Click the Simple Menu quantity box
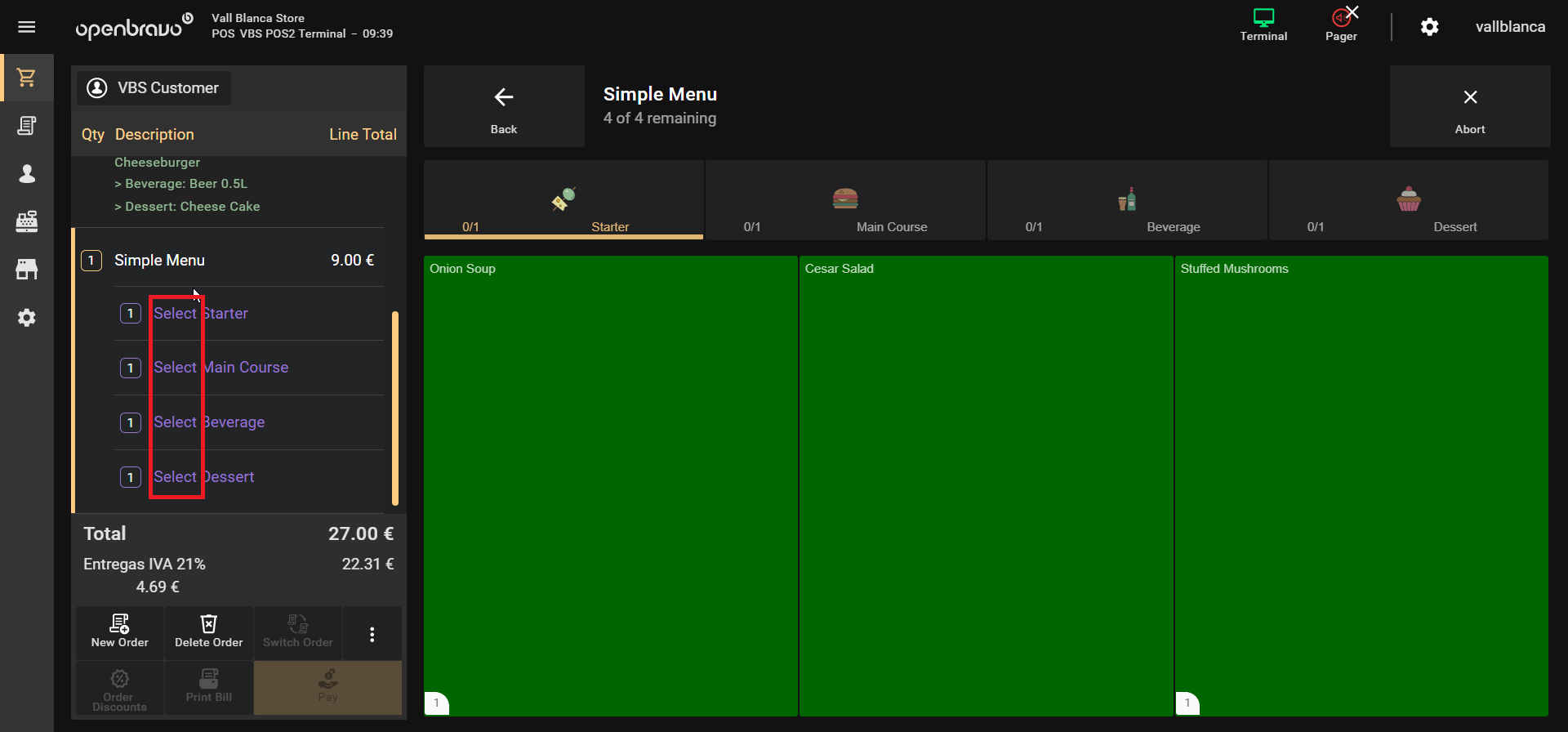Image resolution: width=1568 pixels, height=732 pixels. point(91,261)
